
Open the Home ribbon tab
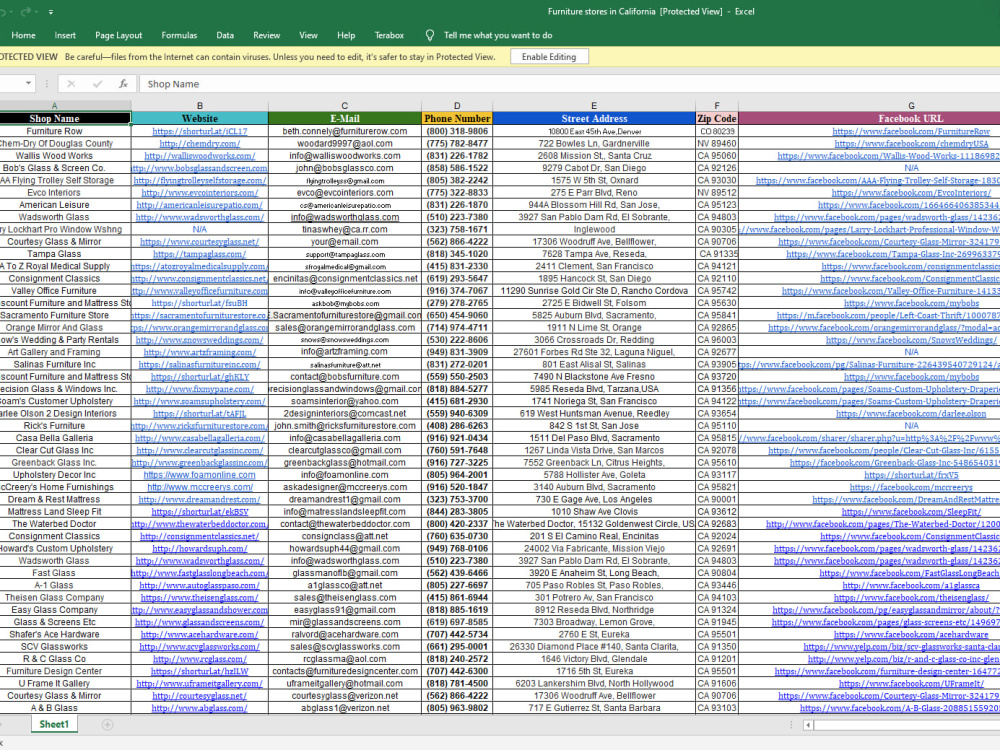tap(24, 35)
